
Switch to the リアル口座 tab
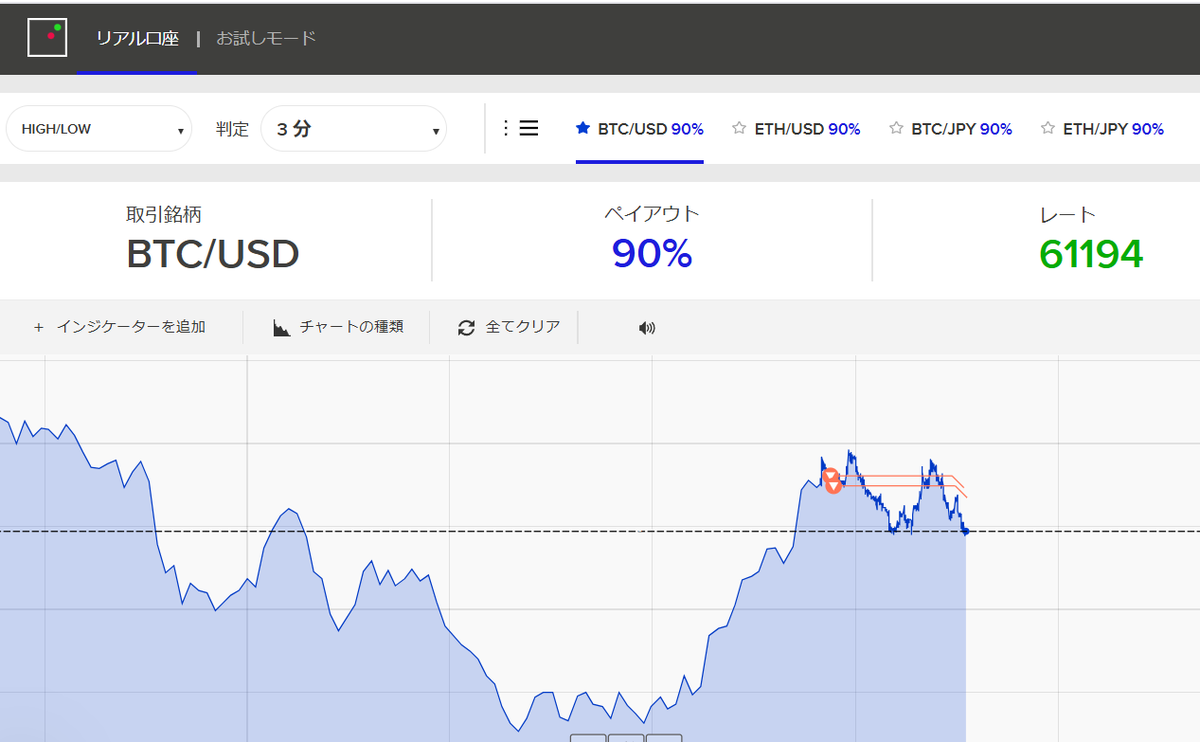(137, 39)
